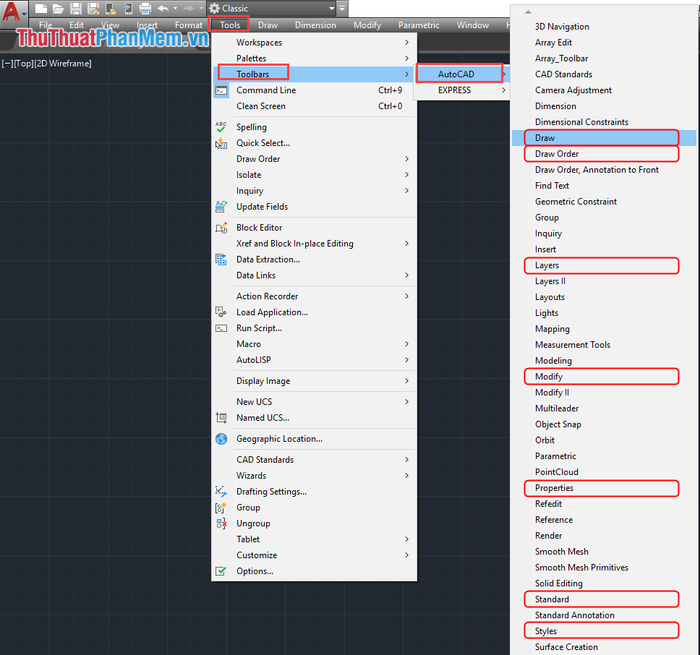Click the Undo arrow icon

coord(163,8)
